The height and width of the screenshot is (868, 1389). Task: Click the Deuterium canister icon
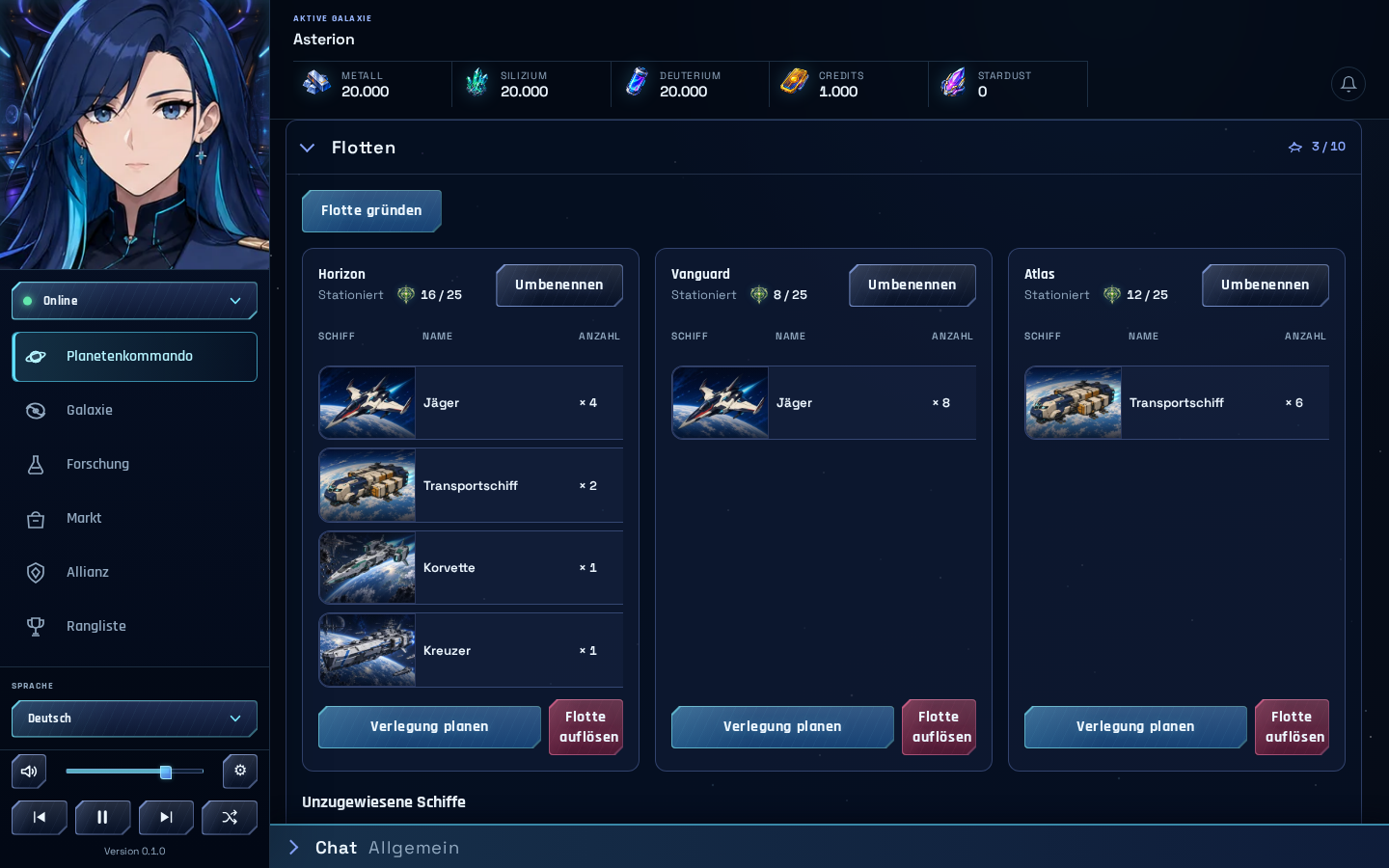coord(637,83)
